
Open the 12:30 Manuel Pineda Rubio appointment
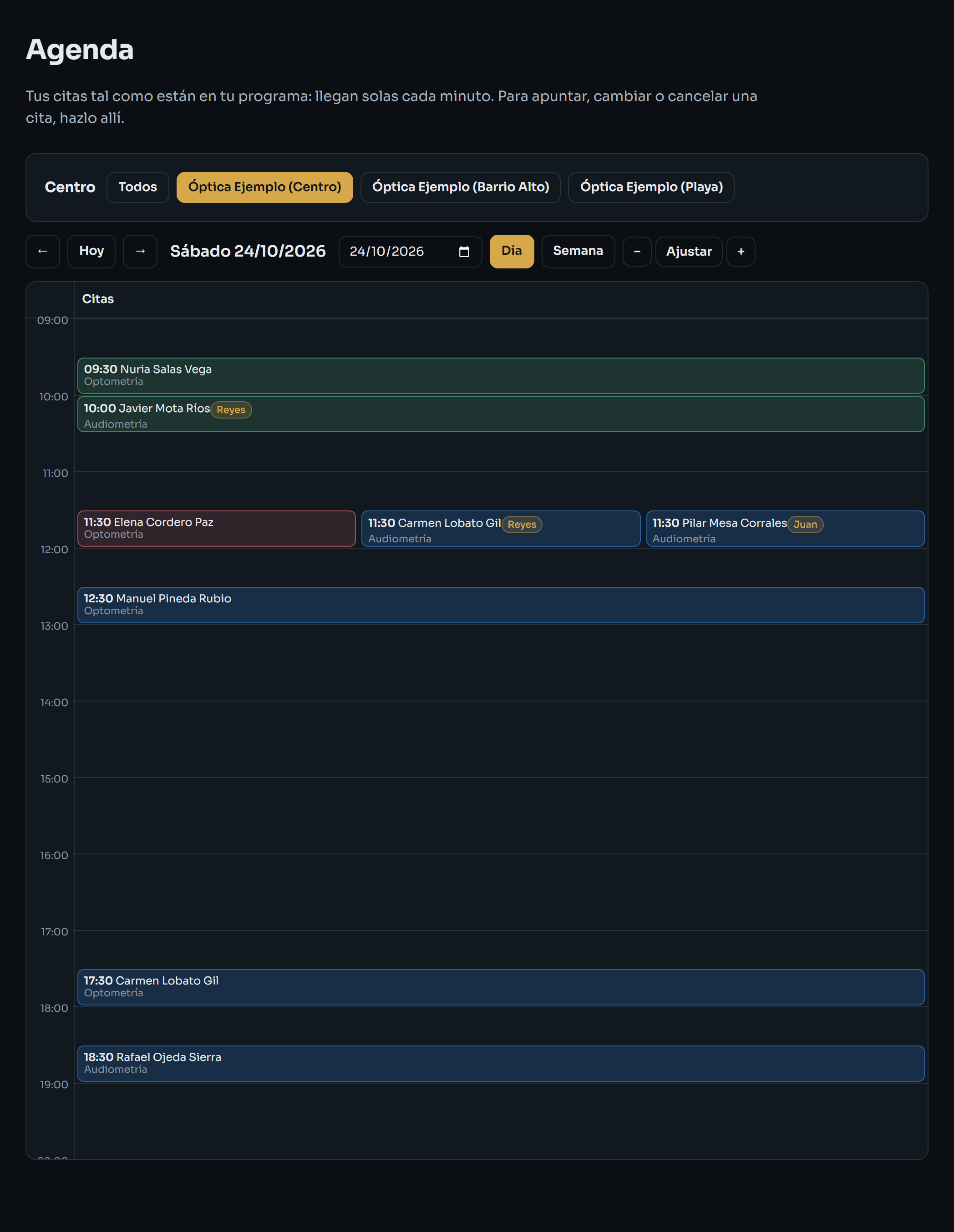501,605
